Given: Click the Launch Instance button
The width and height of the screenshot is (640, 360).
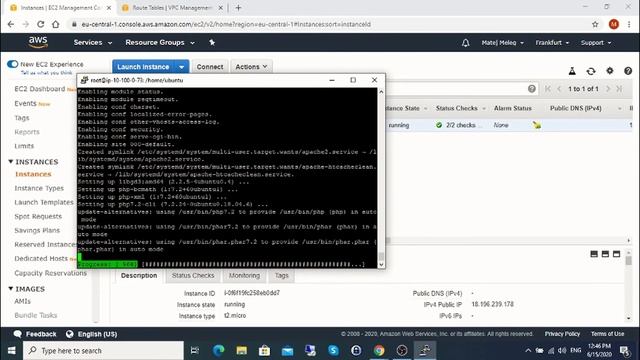Looking at the screenshot, I should click(143, 67).
